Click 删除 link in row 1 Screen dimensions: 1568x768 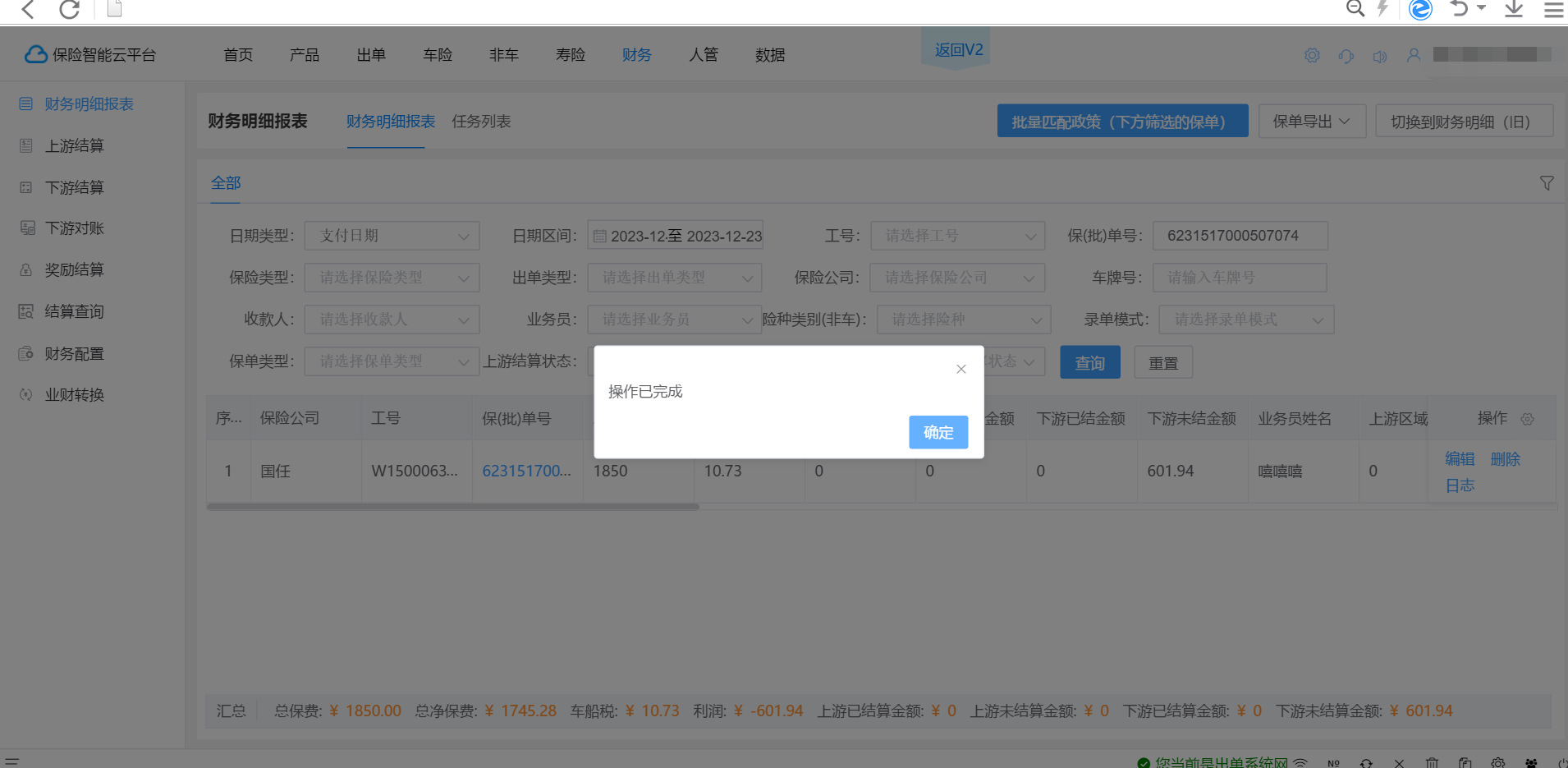(x=1506, y=459)
